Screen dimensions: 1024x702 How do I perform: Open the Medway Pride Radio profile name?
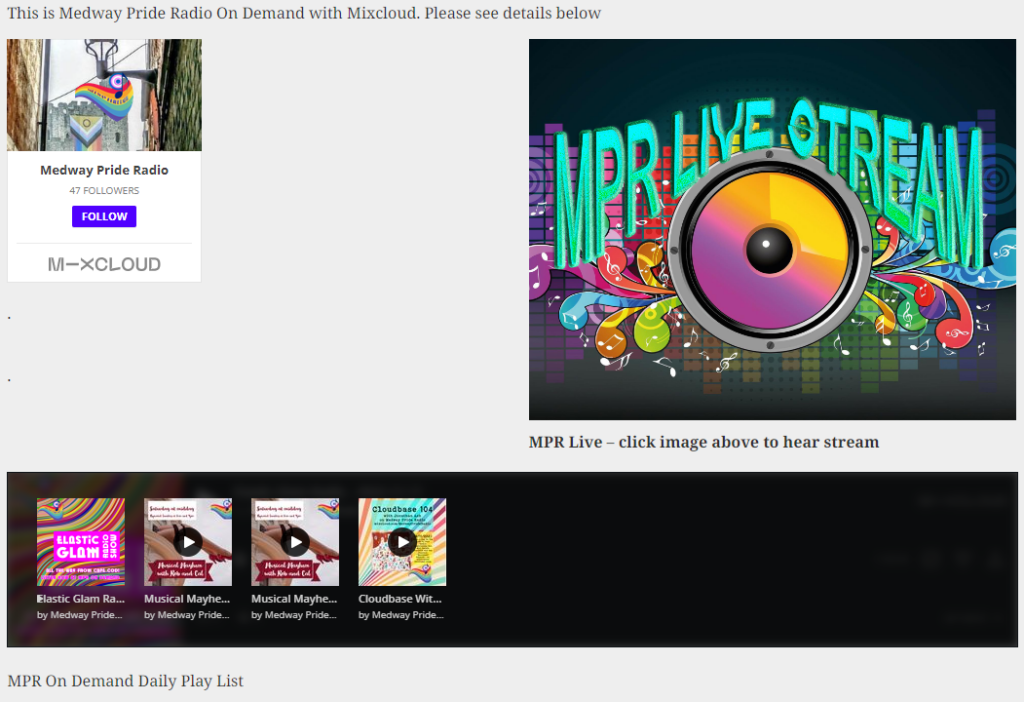[104, 170]
